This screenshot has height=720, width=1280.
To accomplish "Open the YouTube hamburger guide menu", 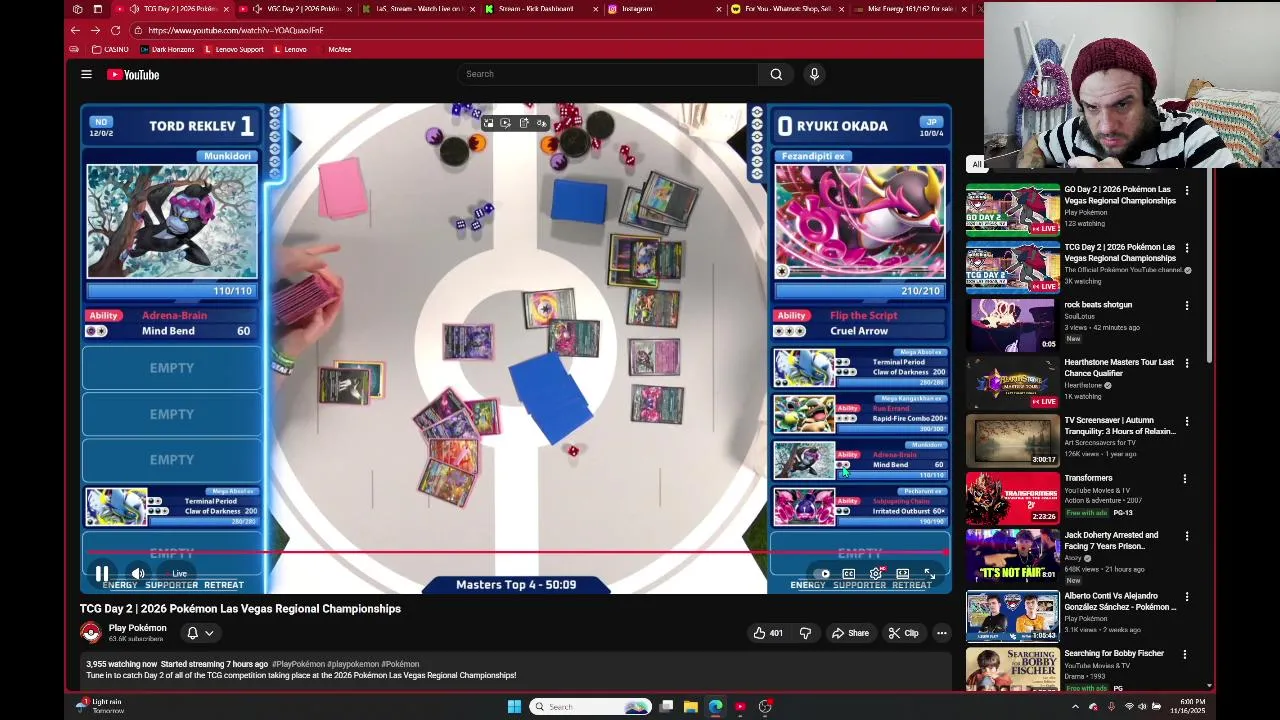I will pyautogui.click(x=86, y=74).
